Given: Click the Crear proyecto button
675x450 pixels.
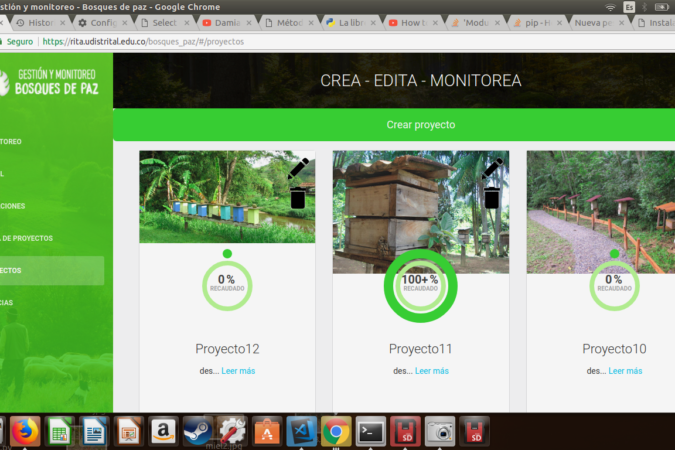Looking at the screenshot, I should (x=421, y=125).
